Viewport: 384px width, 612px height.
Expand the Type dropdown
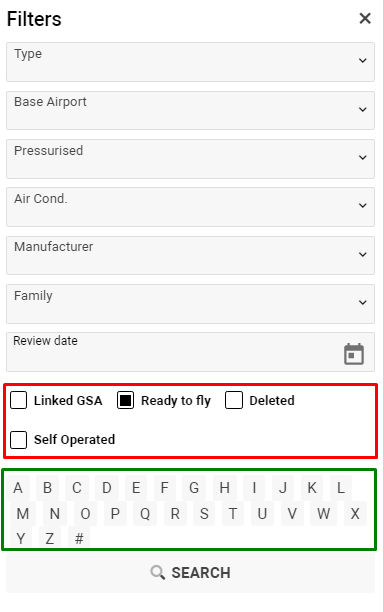point(190,62)
